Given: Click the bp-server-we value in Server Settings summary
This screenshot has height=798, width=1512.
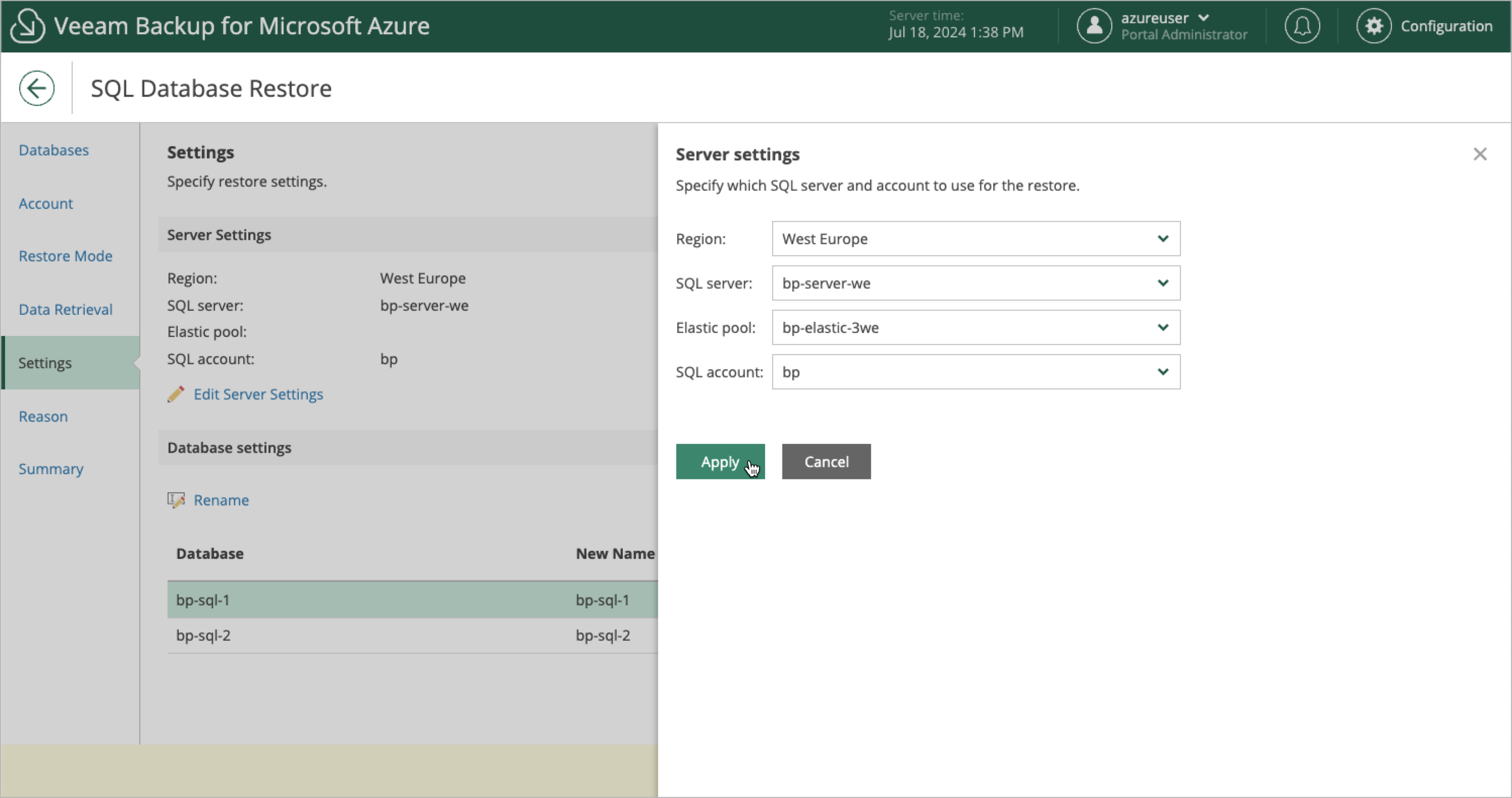Looking at the screenshot, I should (424, 305).
